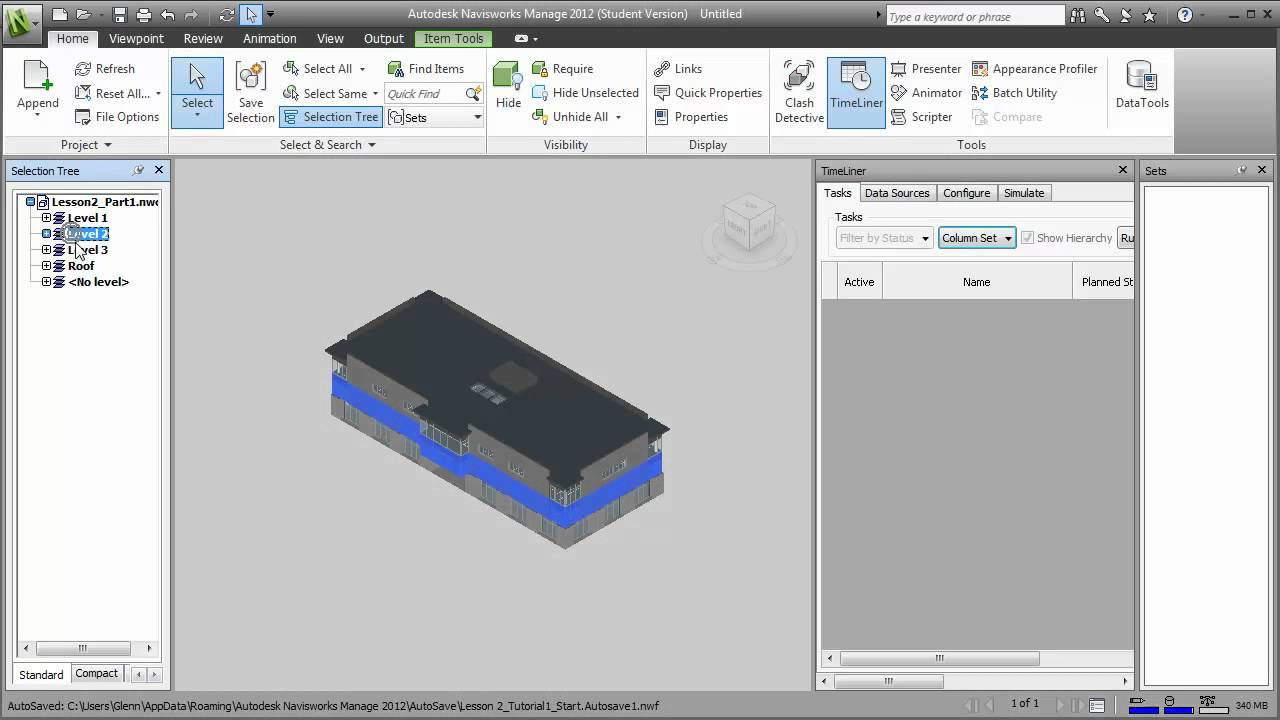Click the TimeLiner task list horizontal scrollbar
This screenshot has width=1280, height=720.
pos(938,658)
